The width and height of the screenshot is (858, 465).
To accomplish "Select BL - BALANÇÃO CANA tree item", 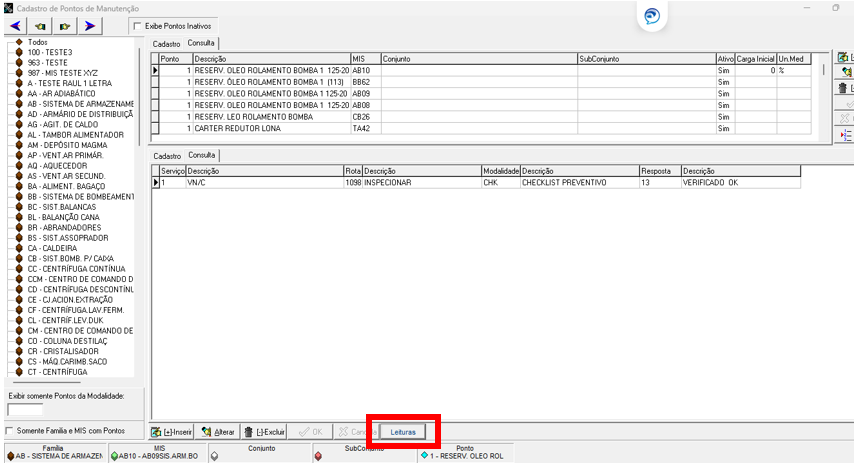I will click(63, 217).
